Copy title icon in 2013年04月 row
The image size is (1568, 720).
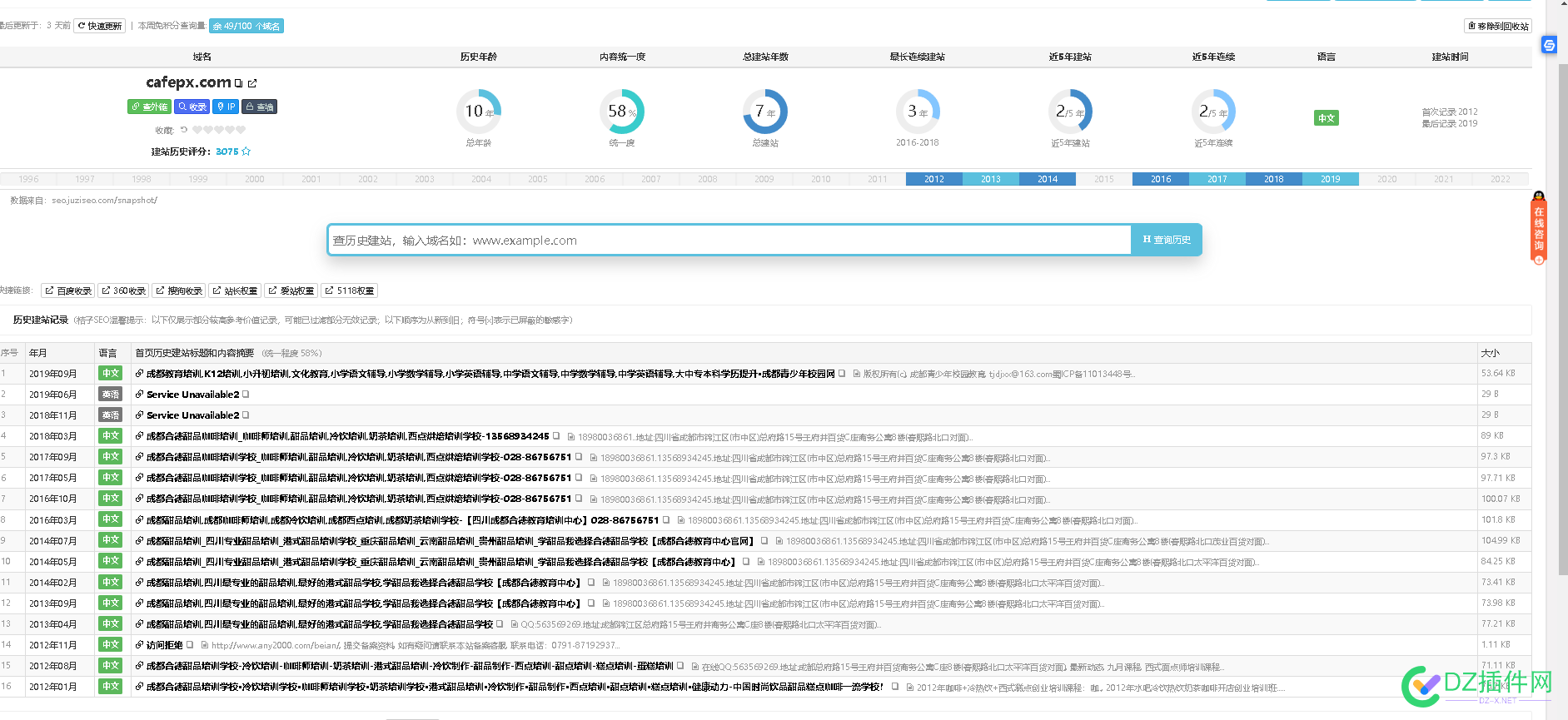pyautogui.click(x=500, y=624)
